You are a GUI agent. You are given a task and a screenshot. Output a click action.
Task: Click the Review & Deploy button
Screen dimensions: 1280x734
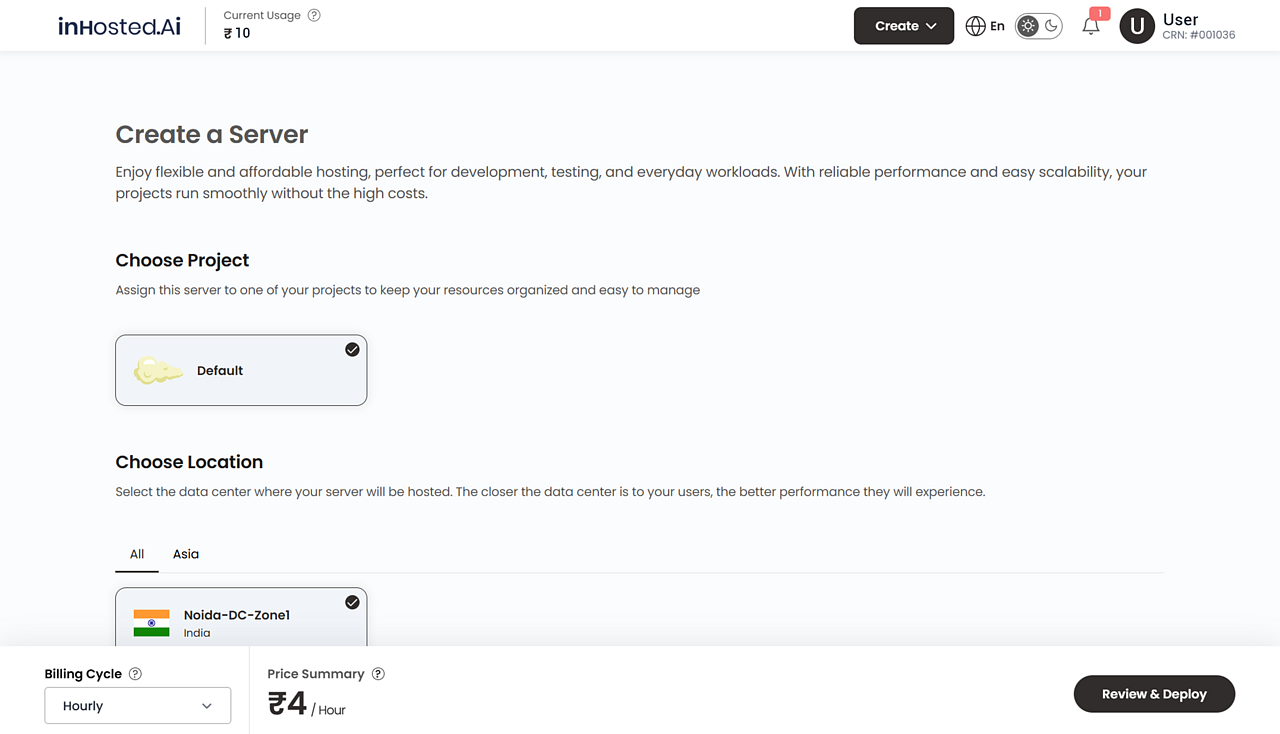(x=1154, y=693)
